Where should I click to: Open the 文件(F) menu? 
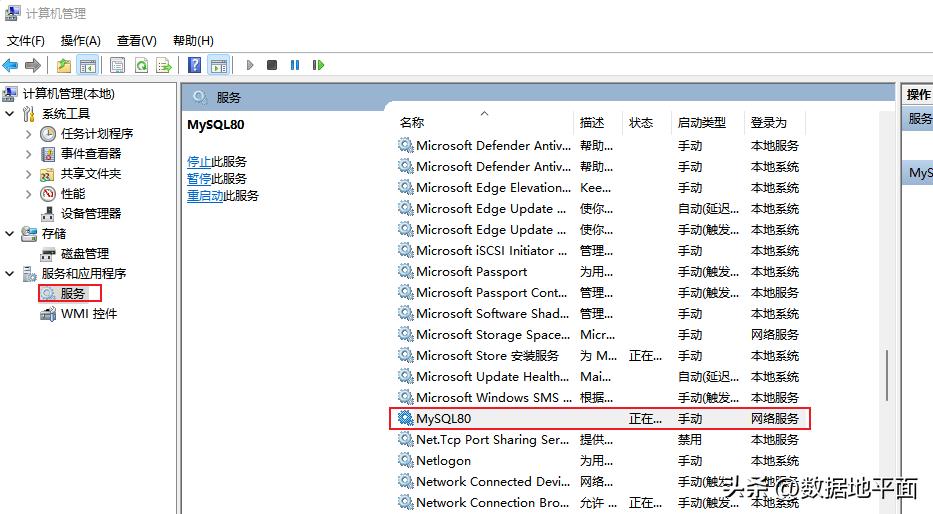click(x=26, y=40)
